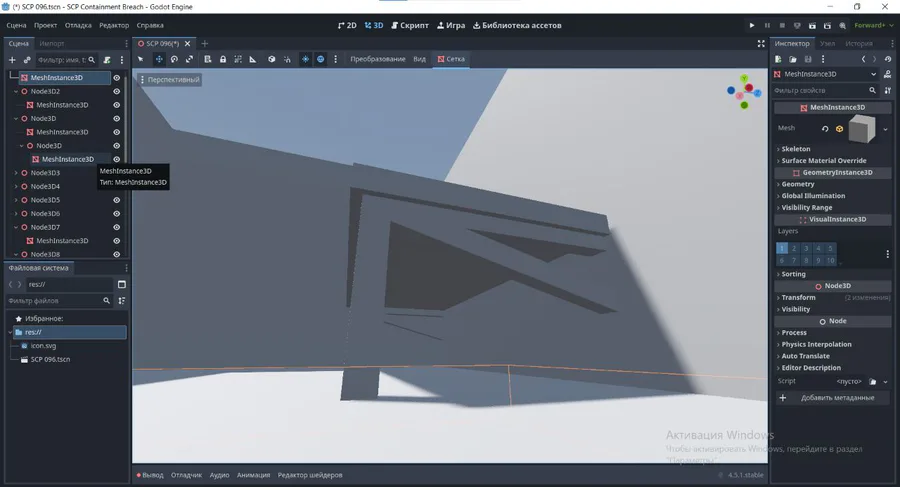This screenshot has height=487, width=900.
Task: Toggle the environment preview globe icon
Action: pos(321,59)
